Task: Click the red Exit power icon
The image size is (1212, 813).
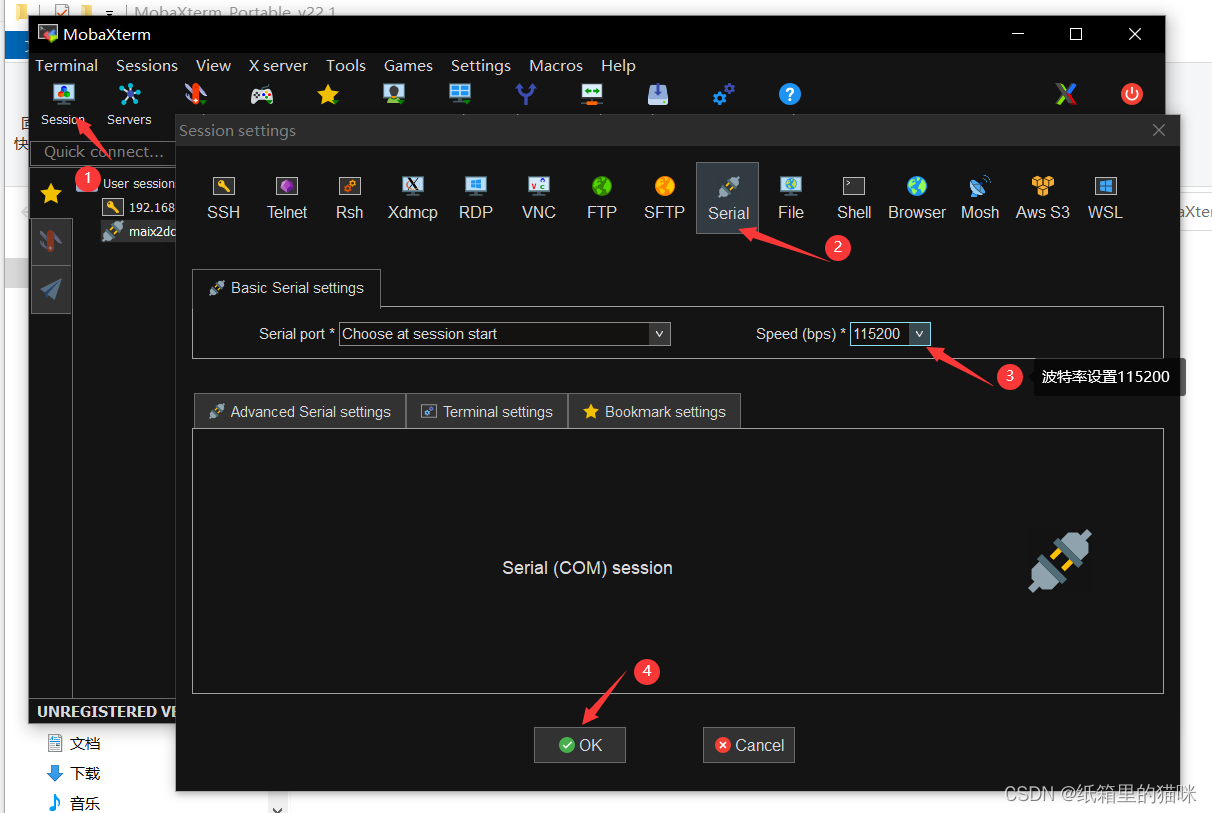Action: click(1132, 95)
